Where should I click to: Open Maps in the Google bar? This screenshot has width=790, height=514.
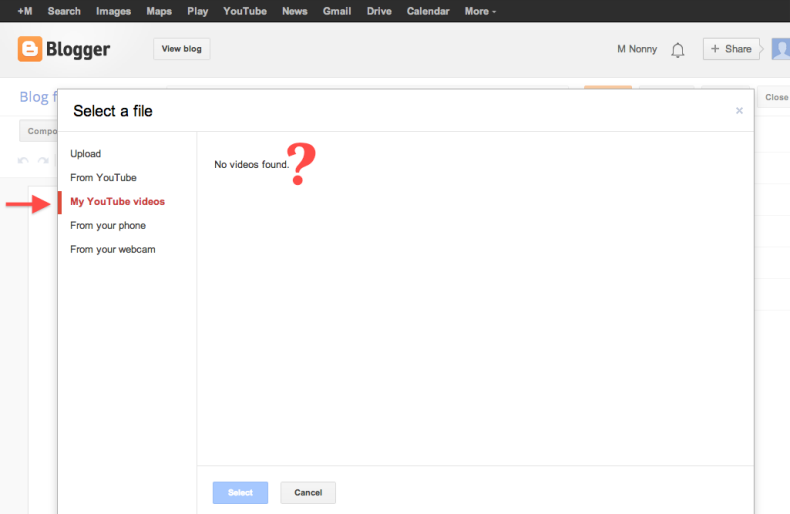point(159,11)
